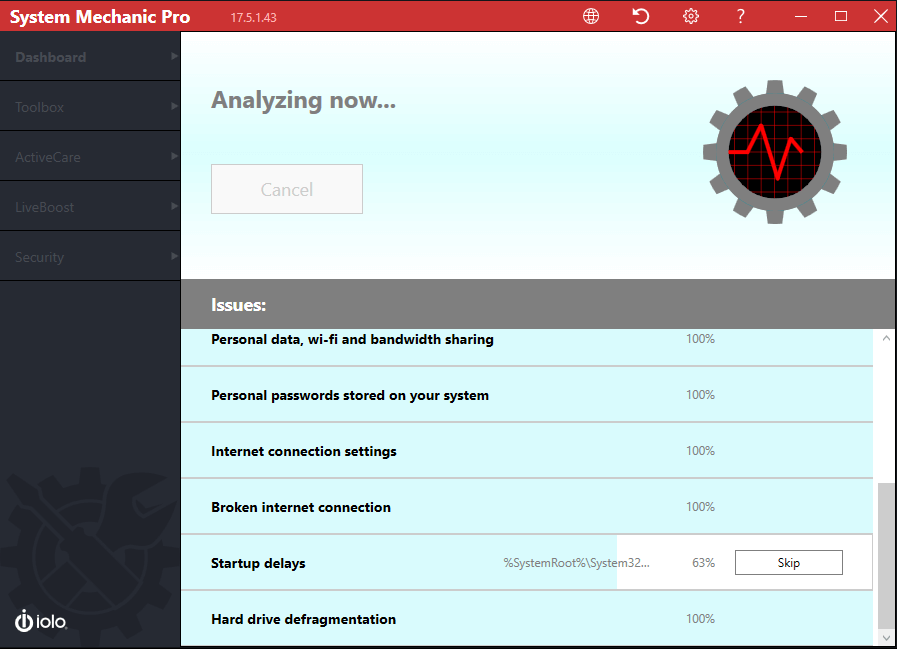Screen dimensions: 897x649
Task: Open settings gear in title bar
Action: [x=690, y=16]
